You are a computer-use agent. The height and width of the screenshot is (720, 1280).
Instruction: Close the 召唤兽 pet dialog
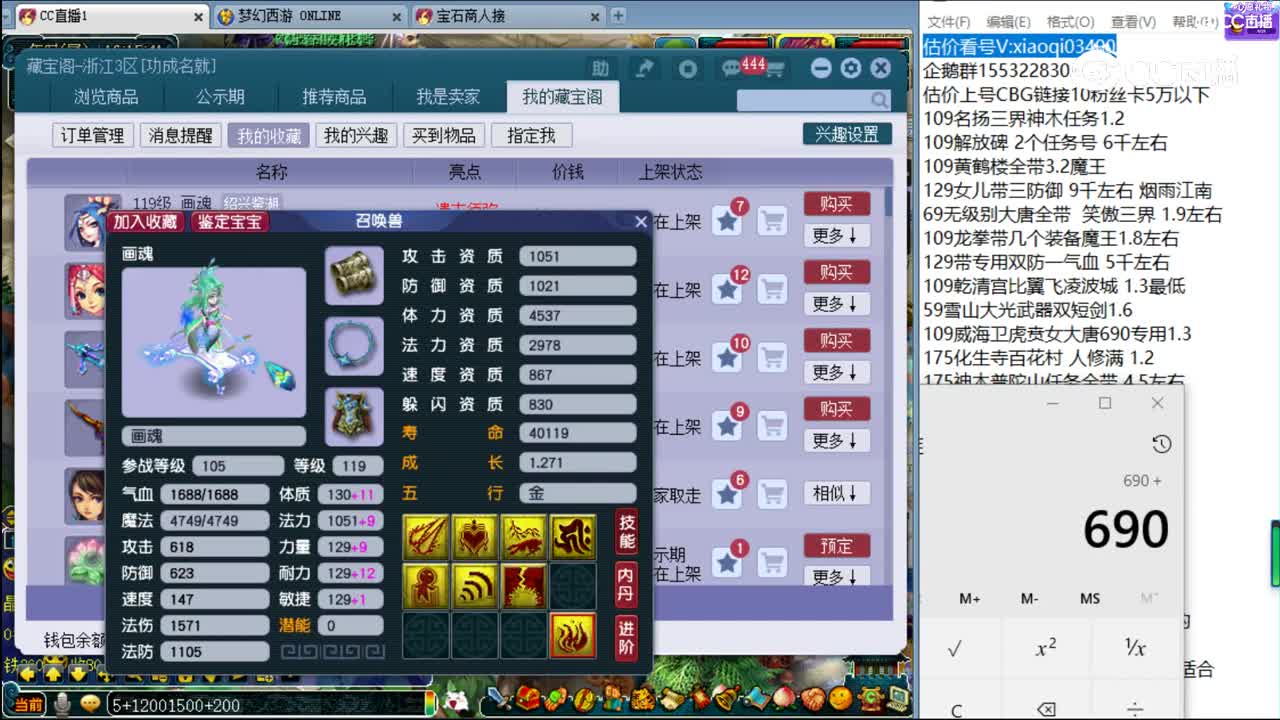coord(641,222)
